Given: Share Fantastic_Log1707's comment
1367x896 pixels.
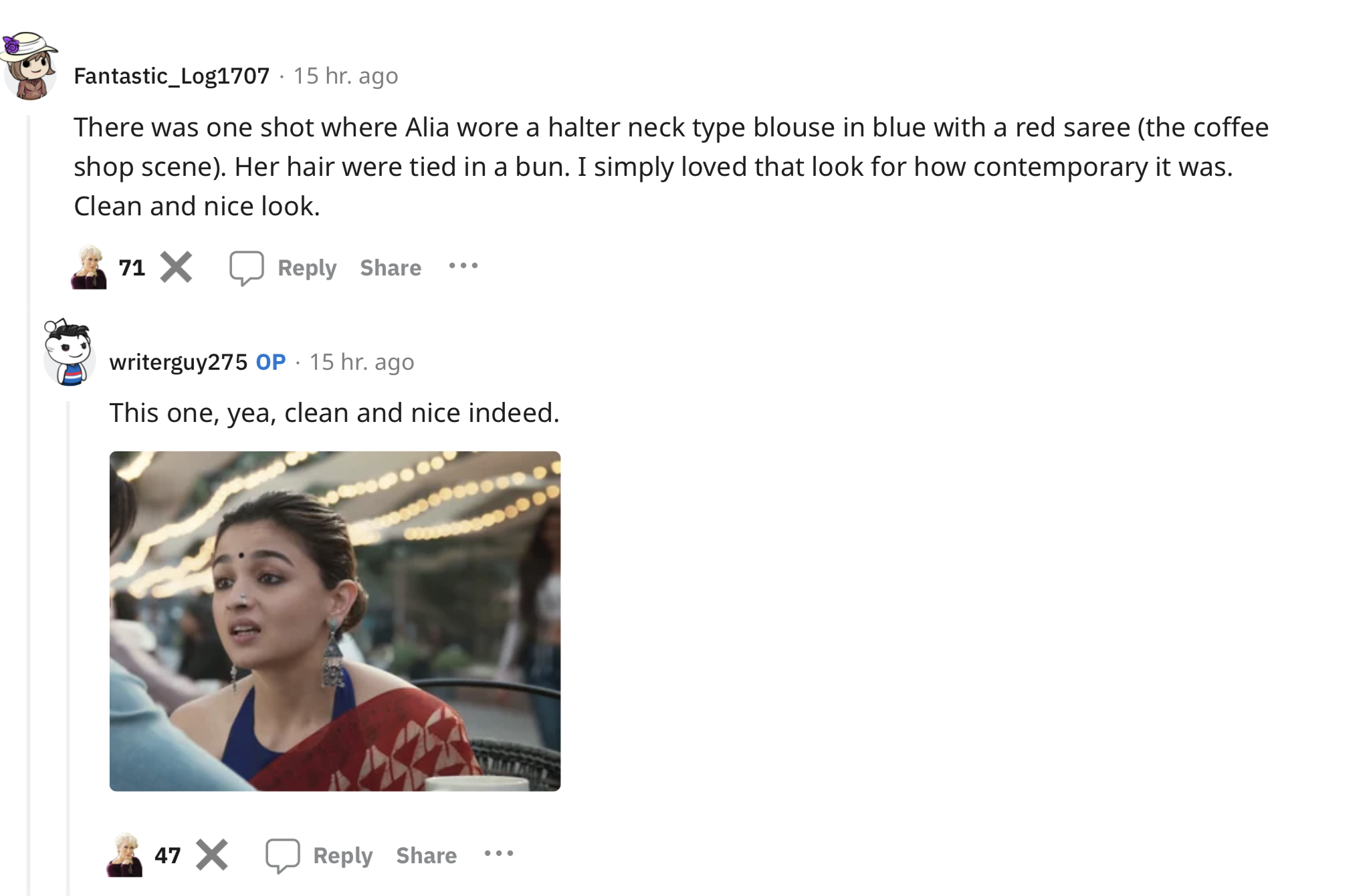Looking at the screenshot, I should click(x=391, y=267).
